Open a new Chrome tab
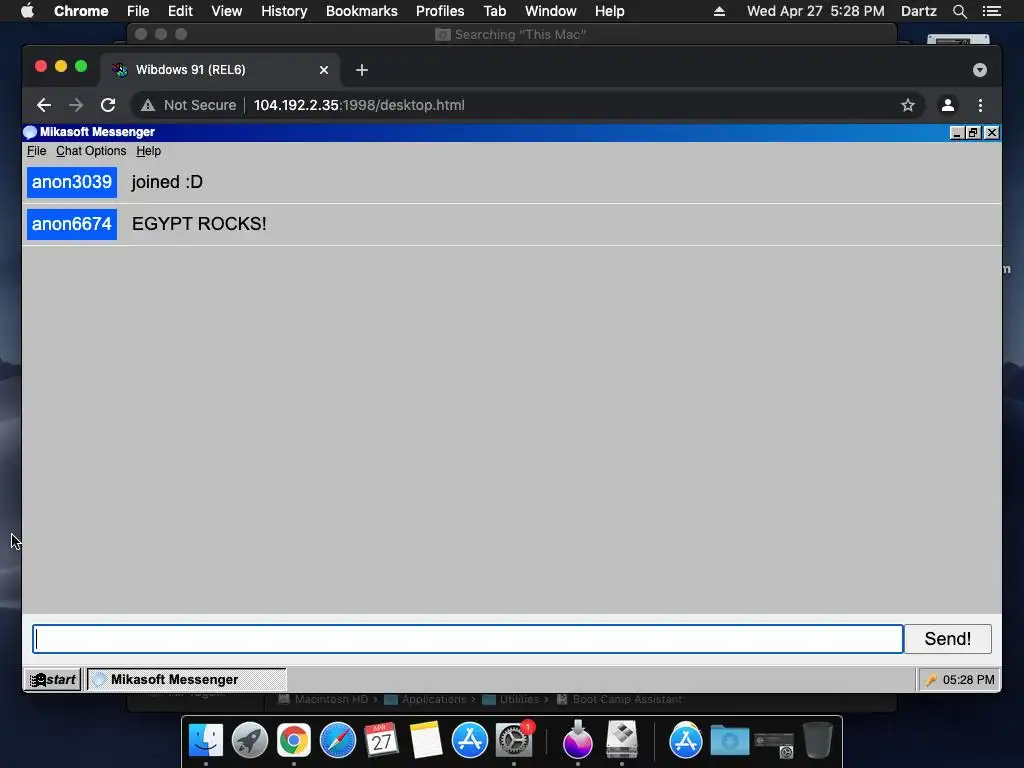The image size is (1024, 768). coord(362,70)
